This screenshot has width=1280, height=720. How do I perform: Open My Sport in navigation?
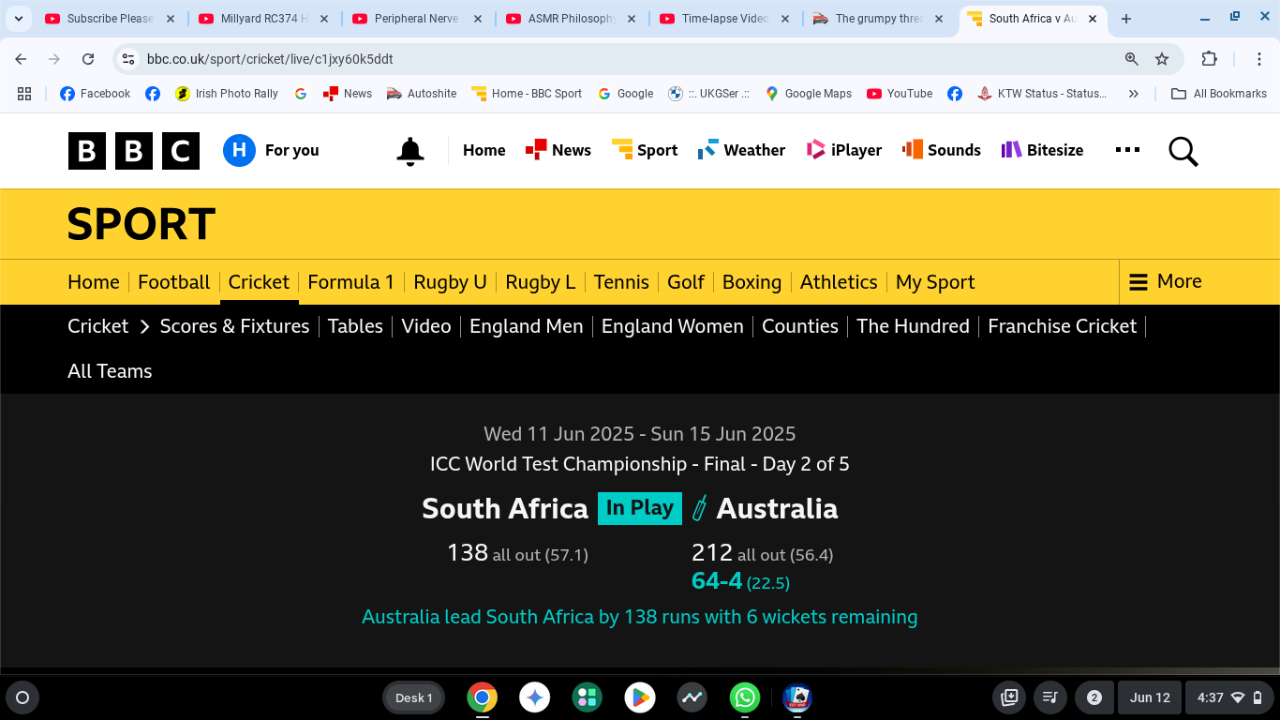pyautogui.click(x=935, y=282)
